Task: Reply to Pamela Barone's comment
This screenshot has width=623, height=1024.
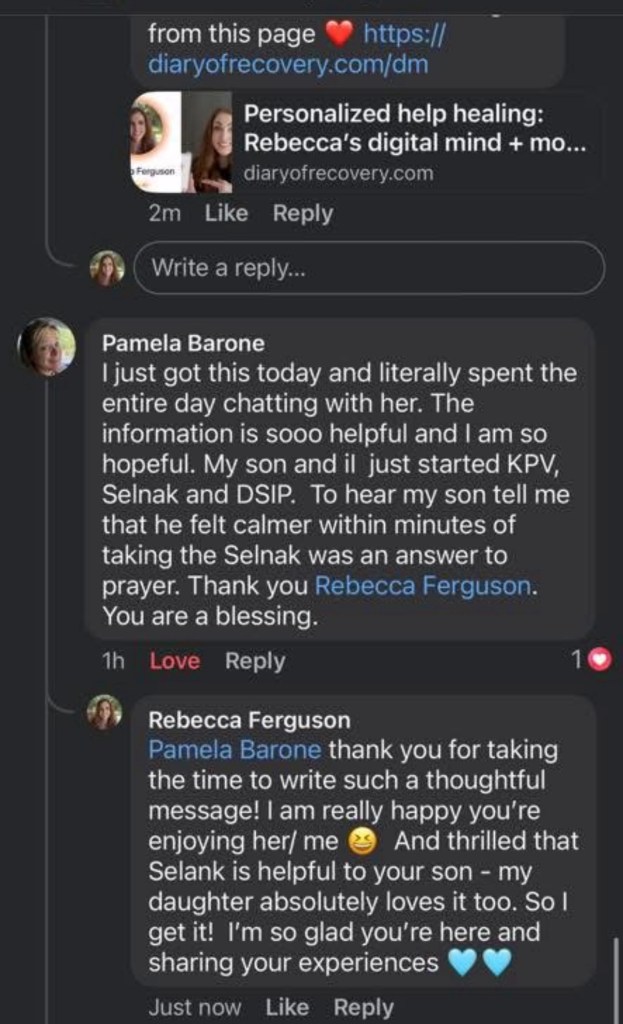Action: point(255,661)
